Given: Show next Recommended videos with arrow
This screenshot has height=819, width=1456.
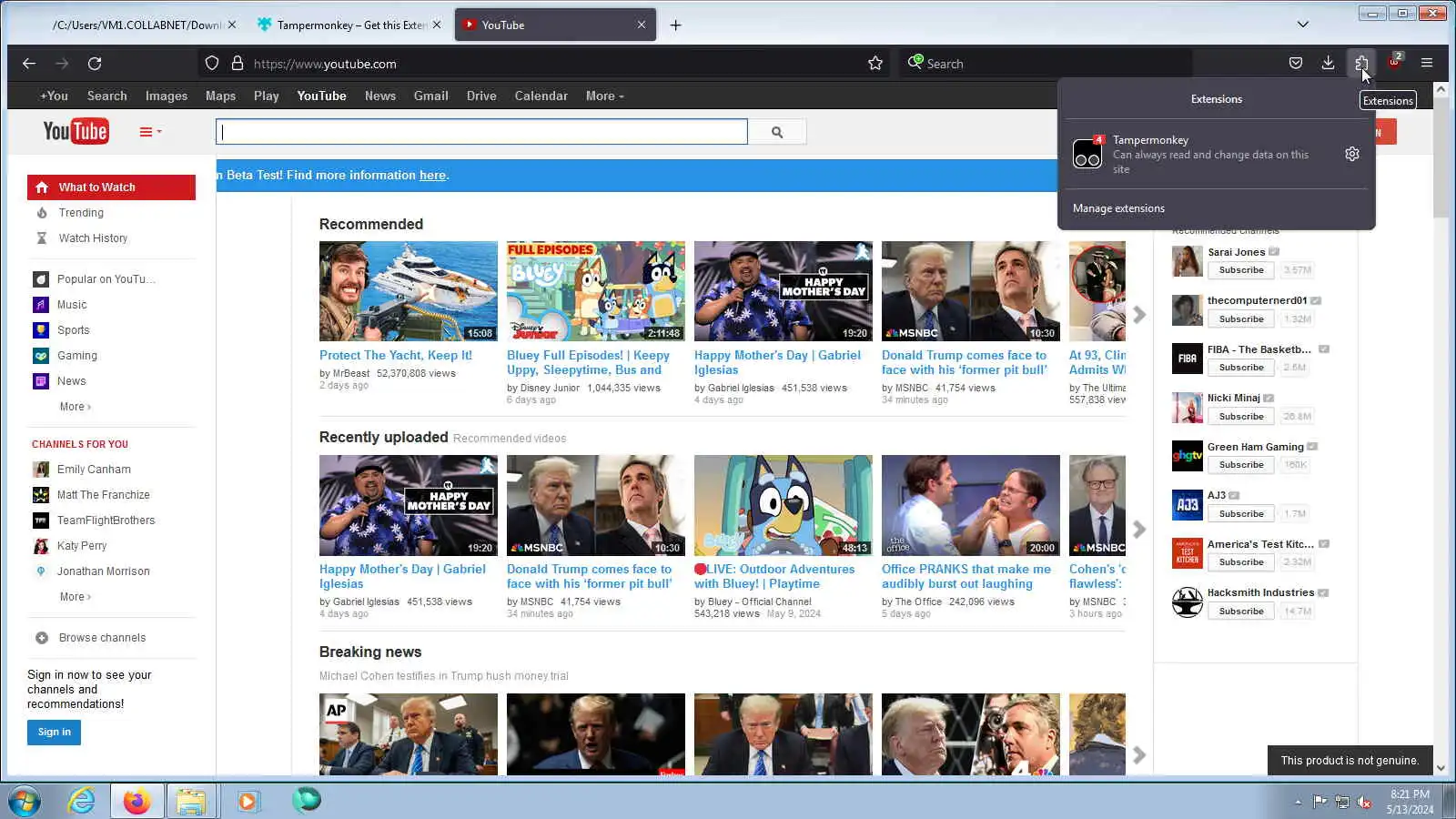Looking at the screenshot, I should tap(1139, 315).
